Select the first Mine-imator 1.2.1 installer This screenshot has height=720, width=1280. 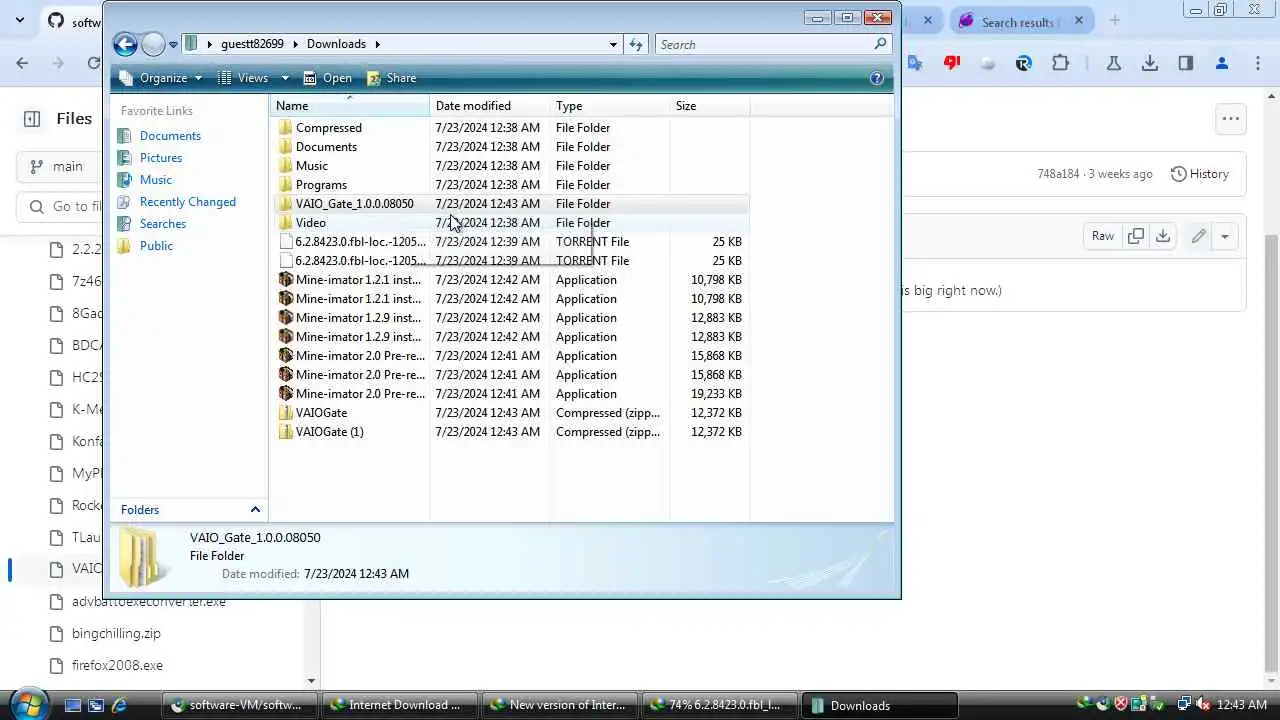coord(510,280)
